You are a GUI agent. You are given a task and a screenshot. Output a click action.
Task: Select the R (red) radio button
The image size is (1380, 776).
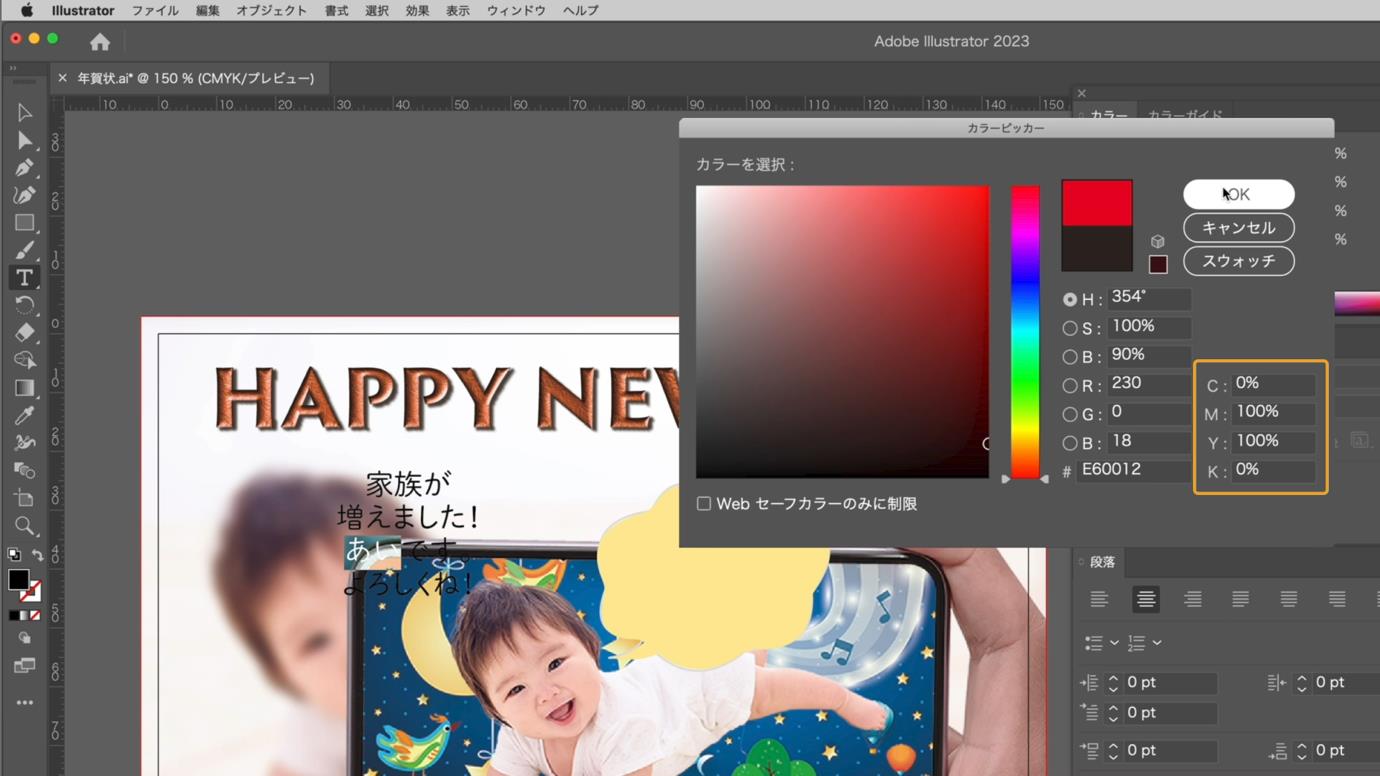tap(1070, 385)
